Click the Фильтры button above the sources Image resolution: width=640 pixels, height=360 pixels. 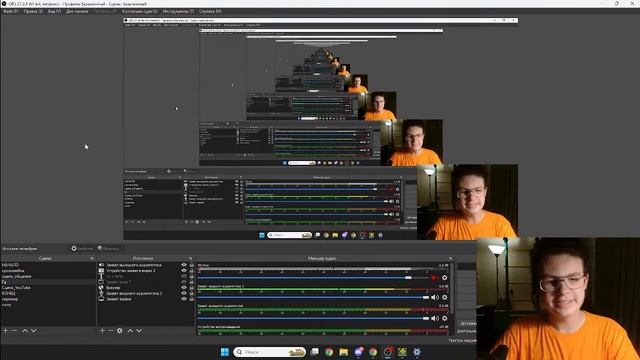[x=109, y=248]
